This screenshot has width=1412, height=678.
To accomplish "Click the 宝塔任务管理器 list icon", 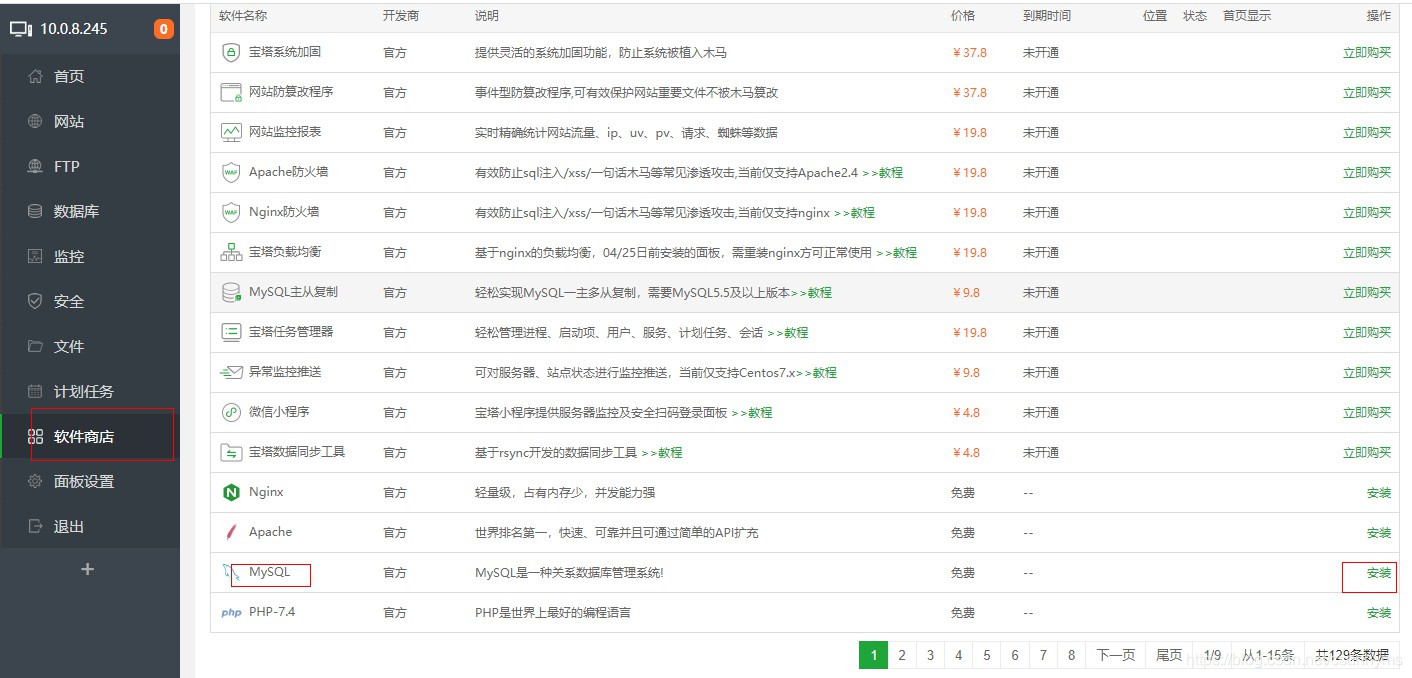I will click(x=231, y=332).
